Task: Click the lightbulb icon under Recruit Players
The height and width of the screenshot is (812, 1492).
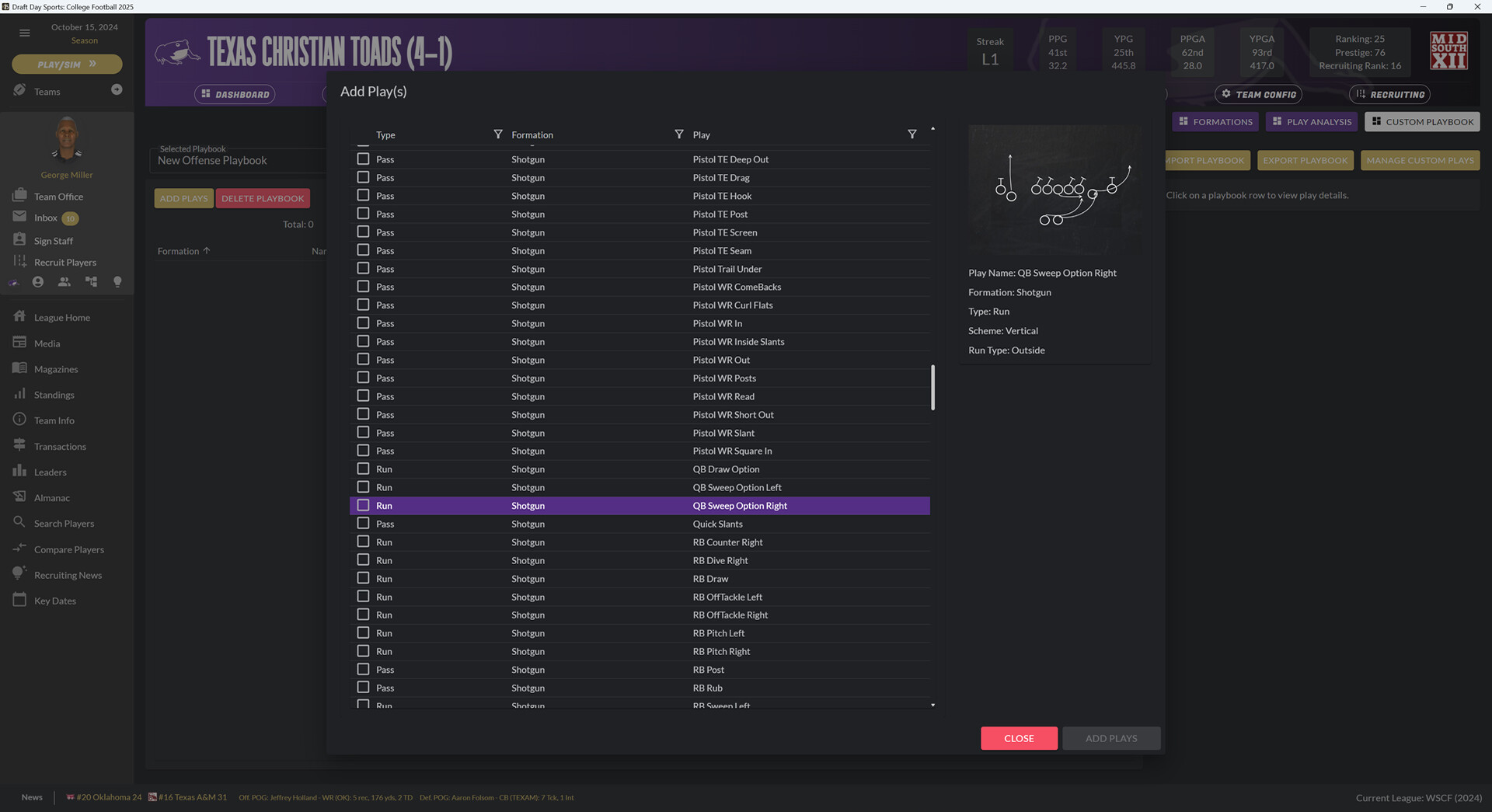Action: pos(117,281)
